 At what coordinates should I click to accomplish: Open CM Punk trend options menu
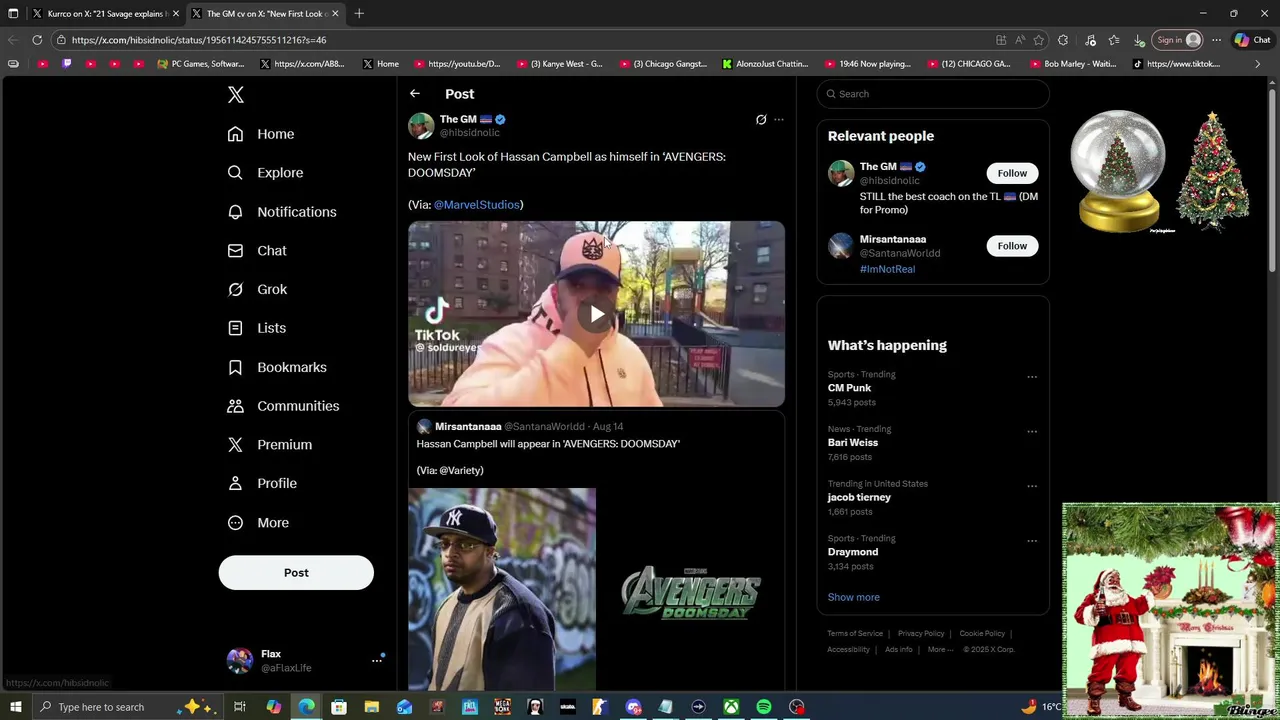(1032, 377)
